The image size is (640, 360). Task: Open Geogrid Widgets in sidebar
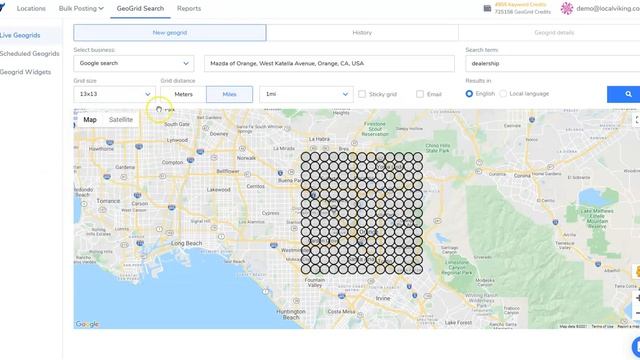25,72
